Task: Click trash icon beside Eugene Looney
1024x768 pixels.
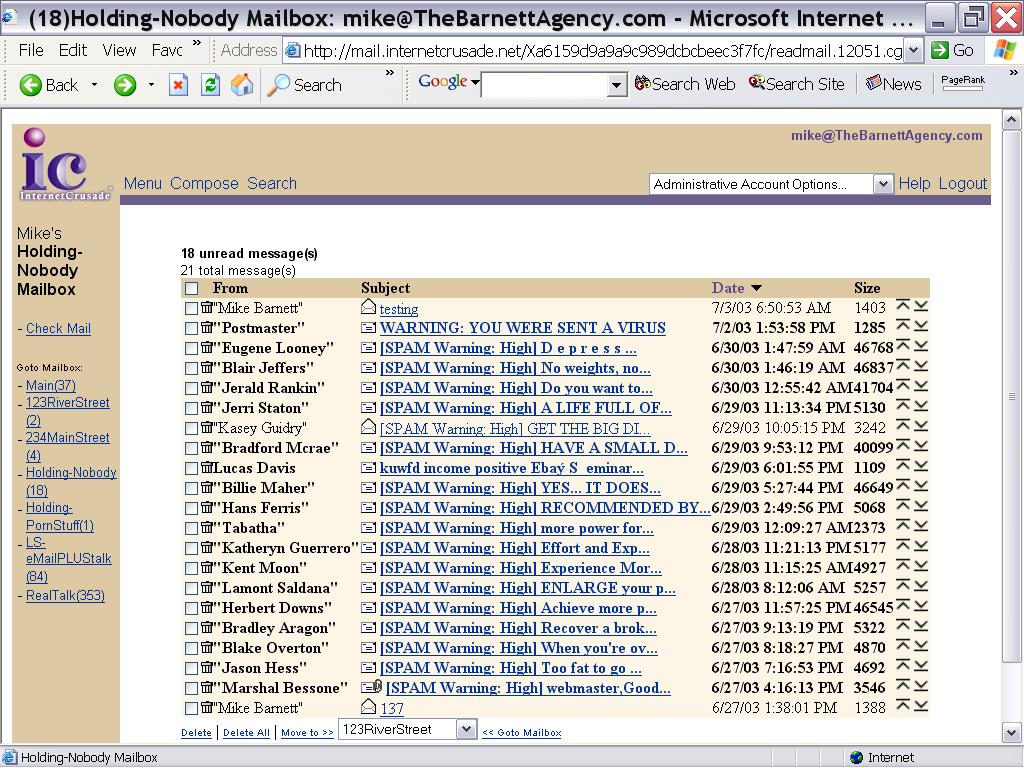Action: pos(206,347)
